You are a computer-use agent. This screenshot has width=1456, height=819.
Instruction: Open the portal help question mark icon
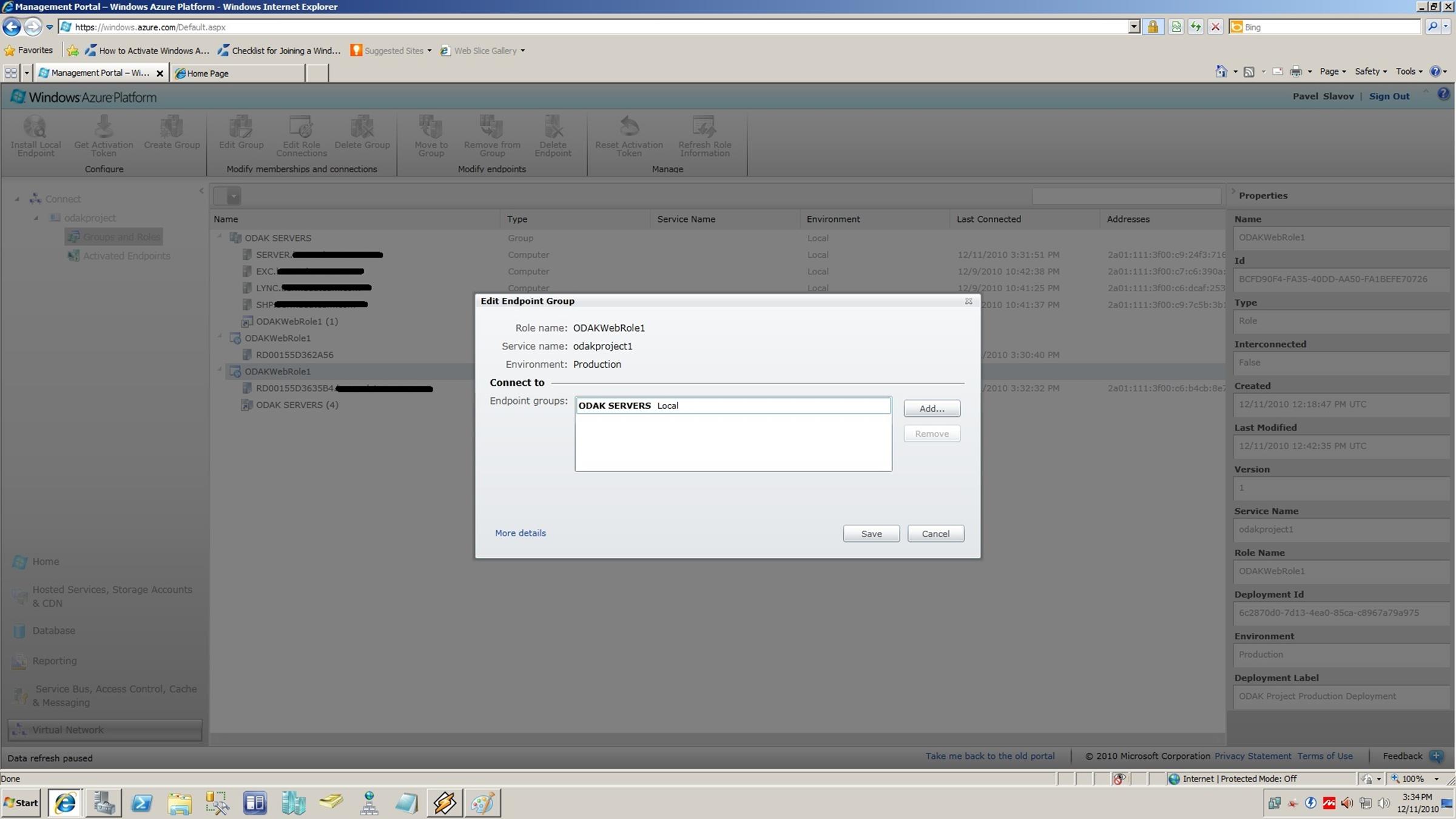(x=1443, y=94)
